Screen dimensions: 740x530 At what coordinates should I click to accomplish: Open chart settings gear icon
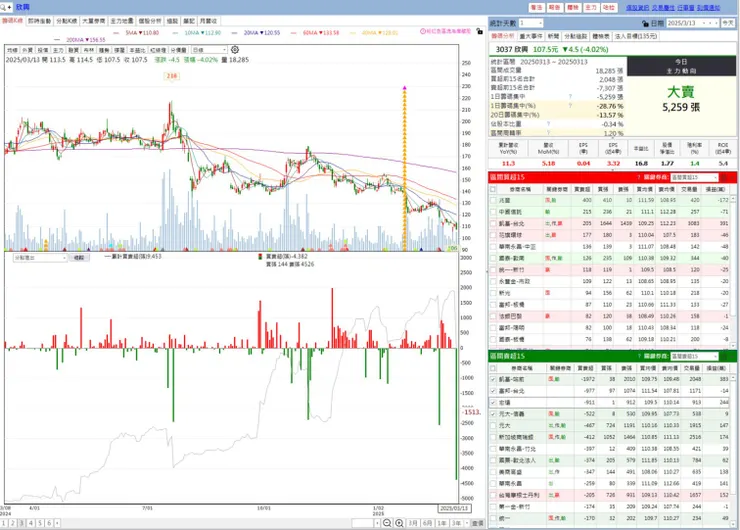235,50
